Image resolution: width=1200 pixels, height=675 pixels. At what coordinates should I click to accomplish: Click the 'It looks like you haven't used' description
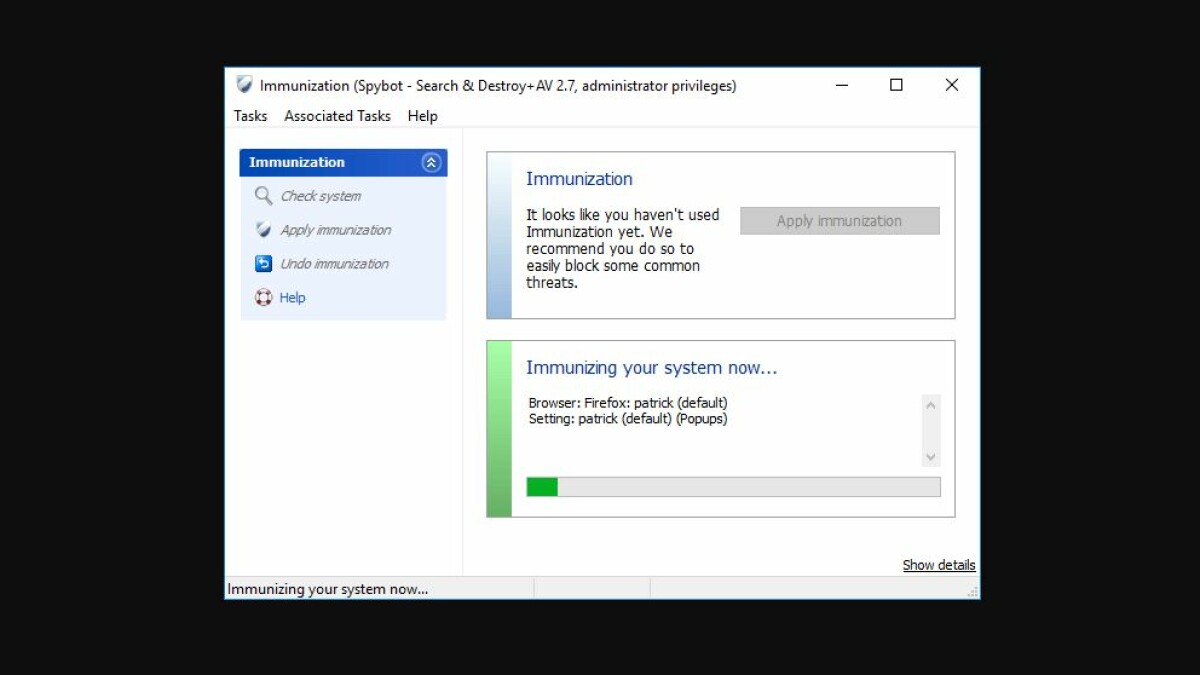click(x=622, y=249)
